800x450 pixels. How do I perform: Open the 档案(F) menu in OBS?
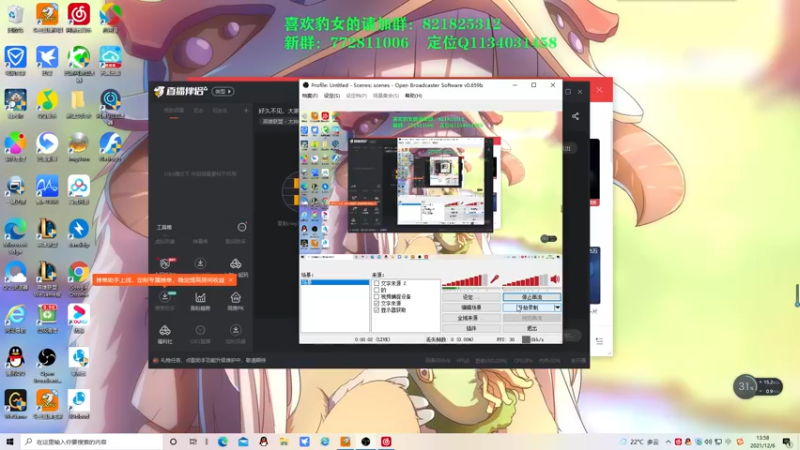[310, 95]
